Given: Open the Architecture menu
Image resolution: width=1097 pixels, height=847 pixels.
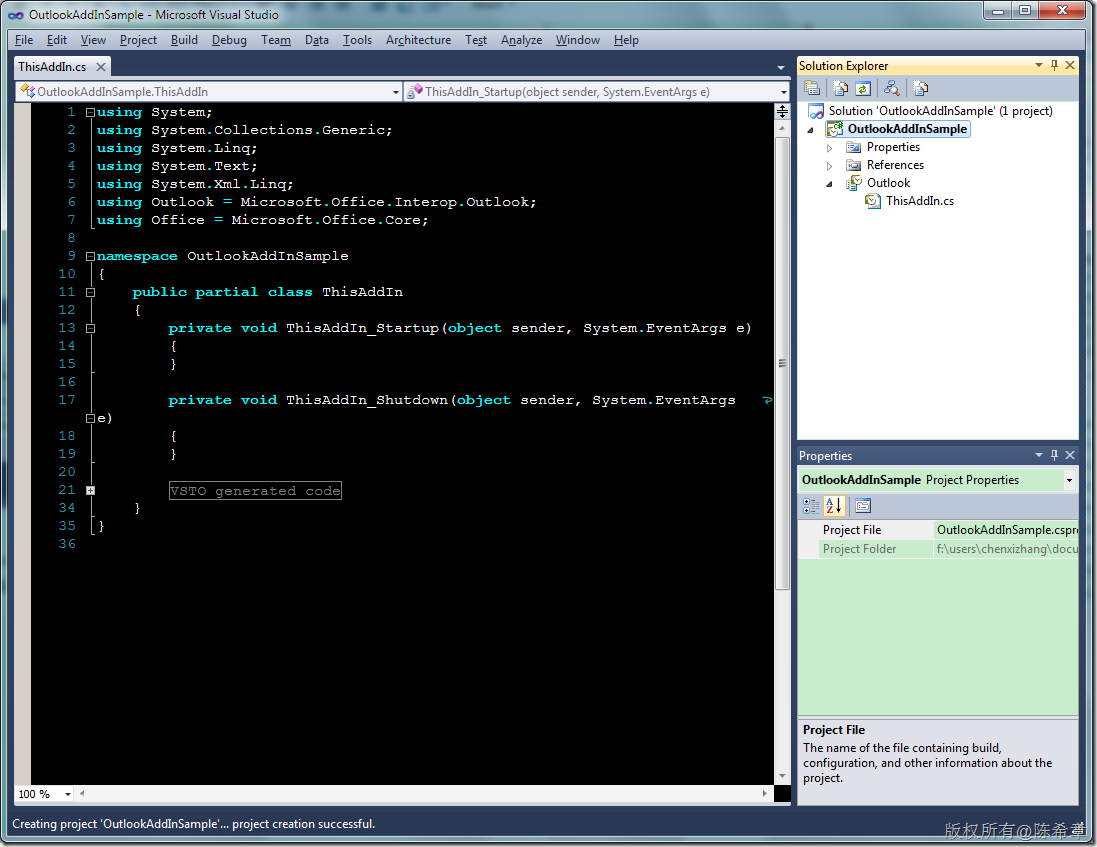Looking at the screenshot, I should coord(418,40).
